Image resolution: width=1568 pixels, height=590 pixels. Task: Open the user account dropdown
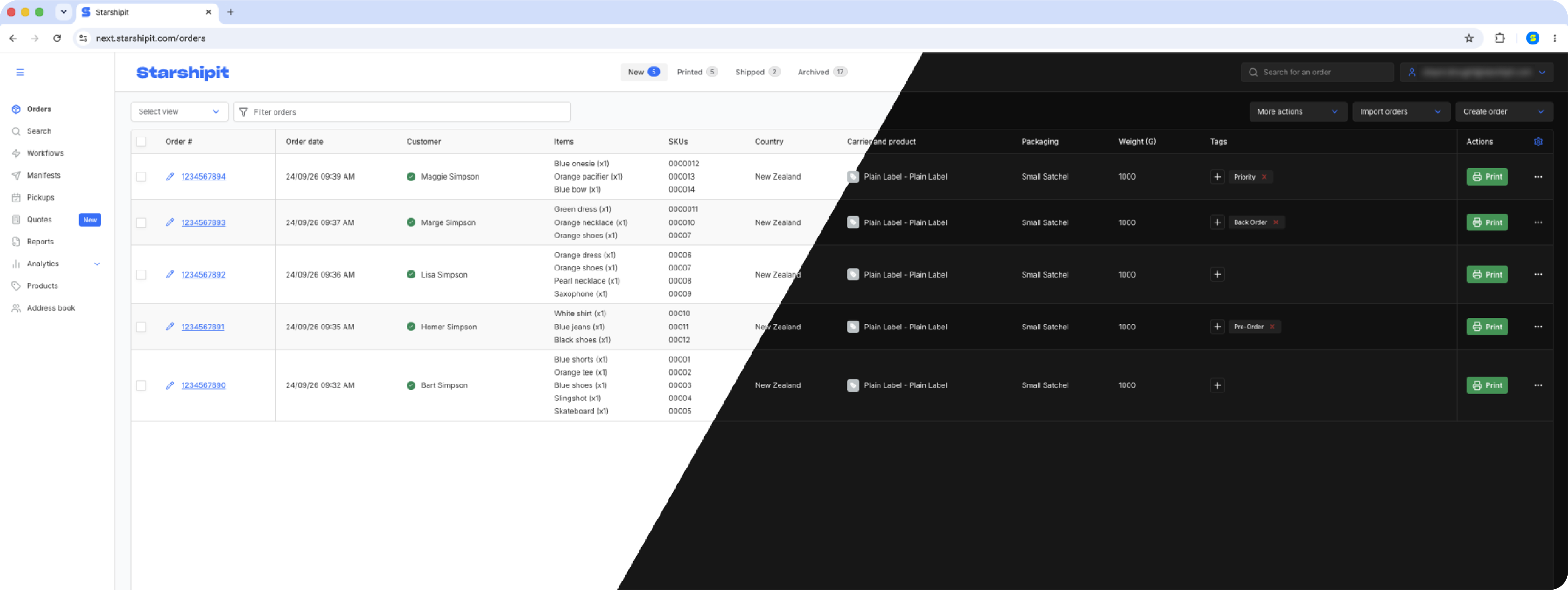click(x=1476, y=72)
